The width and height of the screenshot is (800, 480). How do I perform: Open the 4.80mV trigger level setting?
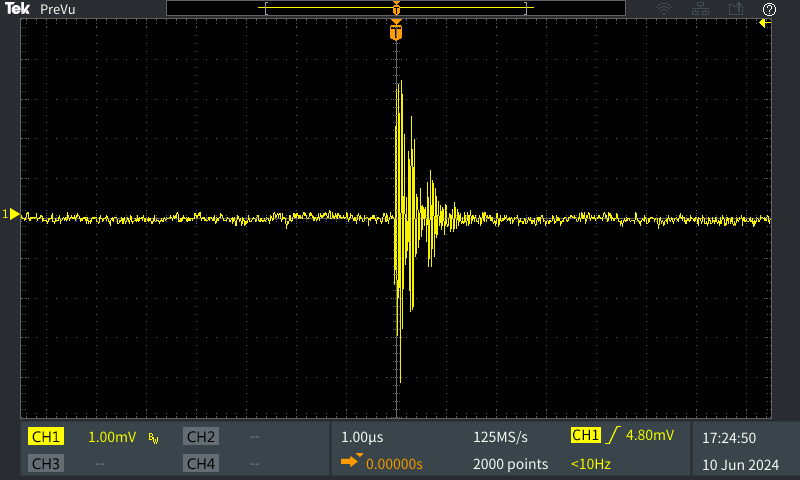tap(649, 435)
